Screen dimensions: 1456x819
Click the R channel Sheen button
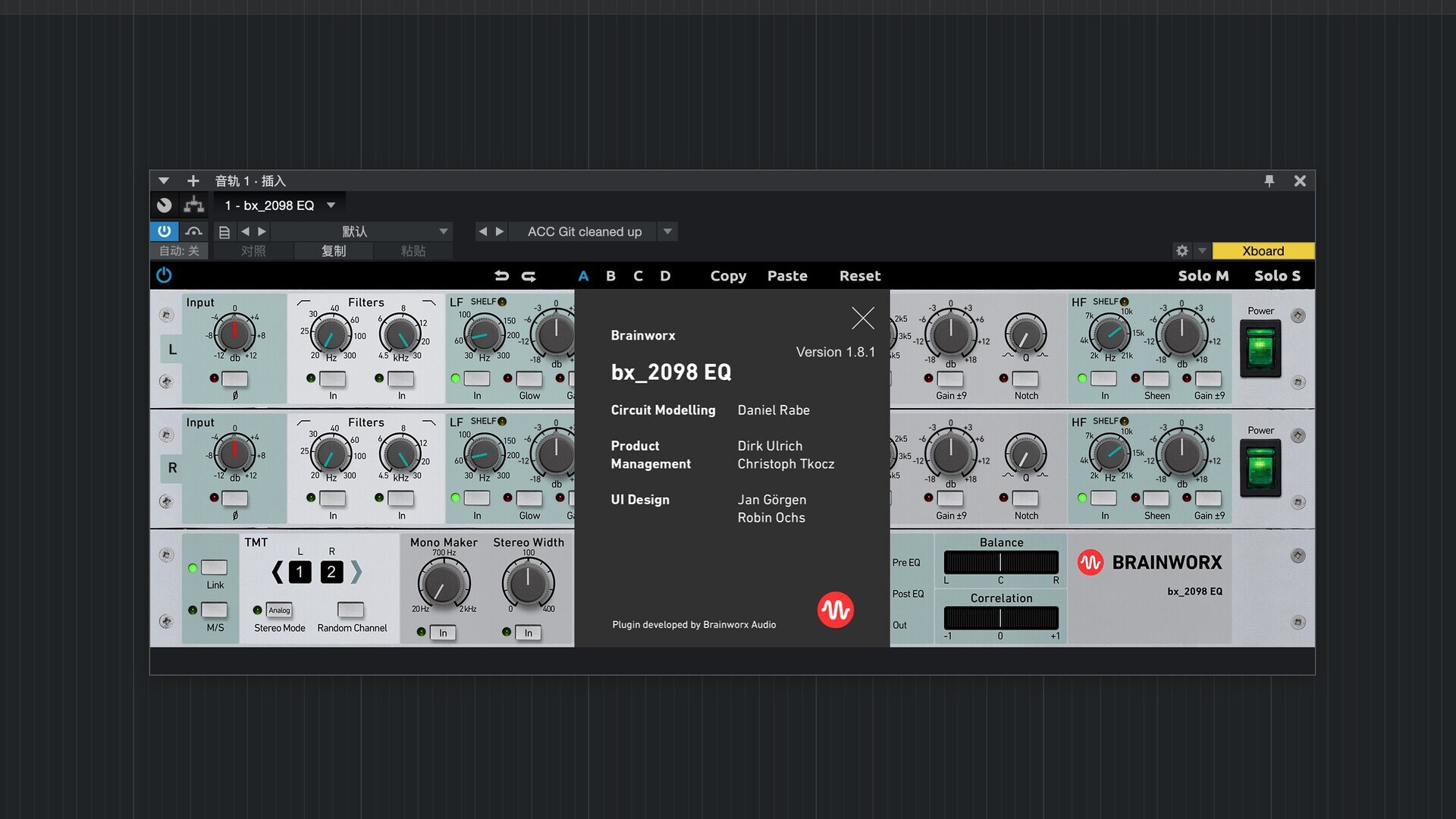[1156, 498]
